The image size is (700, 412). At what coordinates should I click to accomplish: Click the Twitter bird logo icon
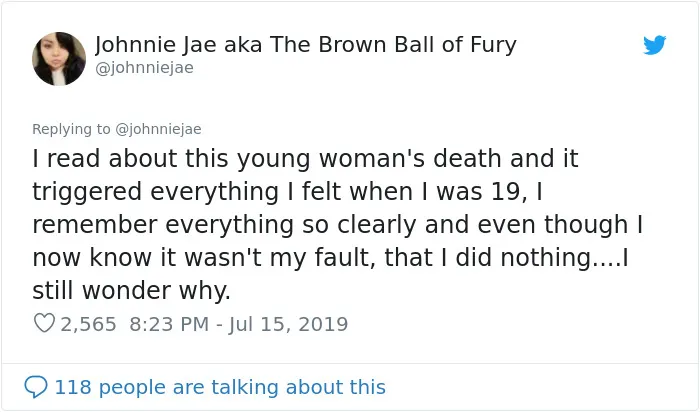tap(654, 45)
